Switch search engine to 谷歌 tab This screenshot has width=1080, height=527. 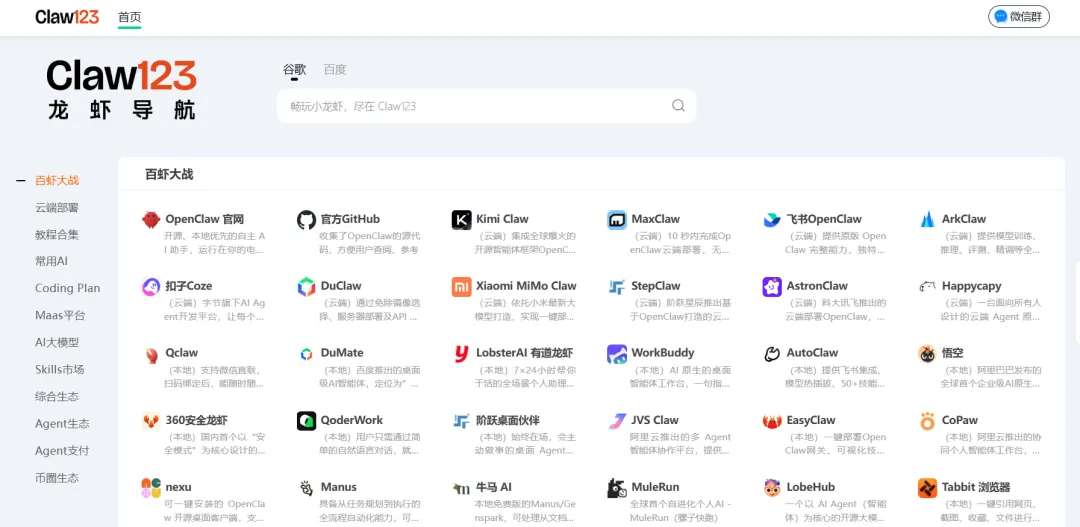click(x=294, y=70)
